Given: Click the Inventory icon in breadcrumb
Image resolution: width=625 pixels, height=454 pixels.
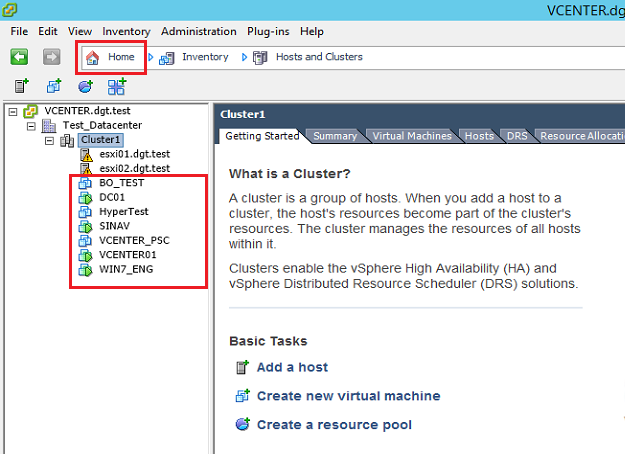Looking at the screenshot, I should 167,58.
